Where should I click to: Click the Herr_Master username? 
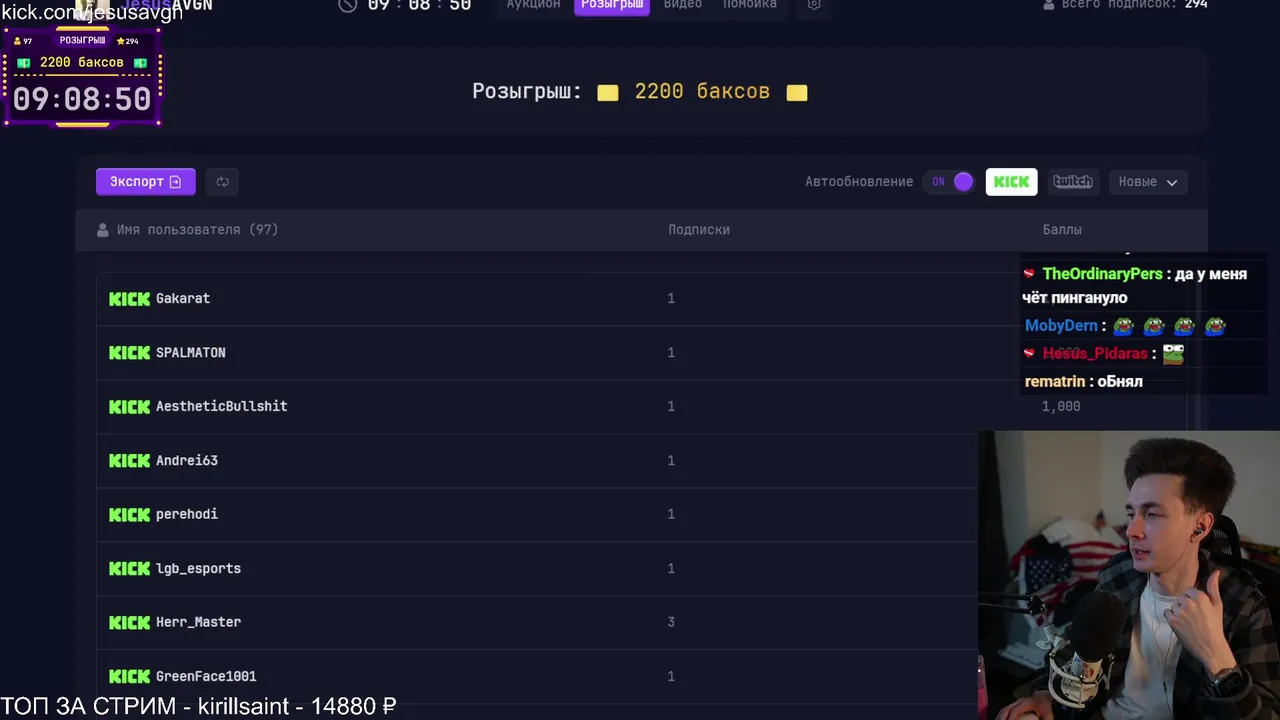199,623
